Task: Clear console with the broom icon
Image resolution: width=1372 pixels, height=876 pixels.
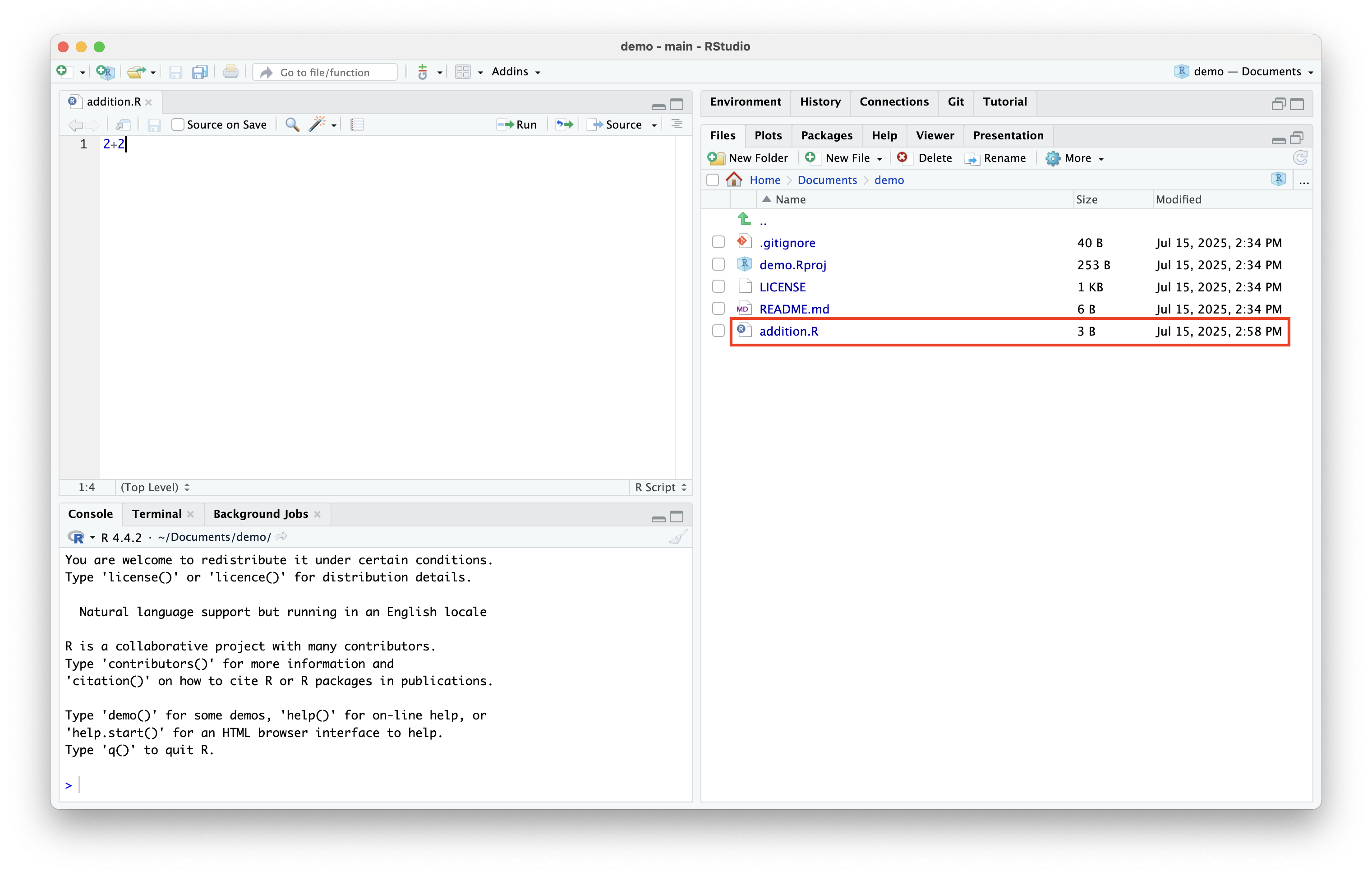Action: (677, 537)
